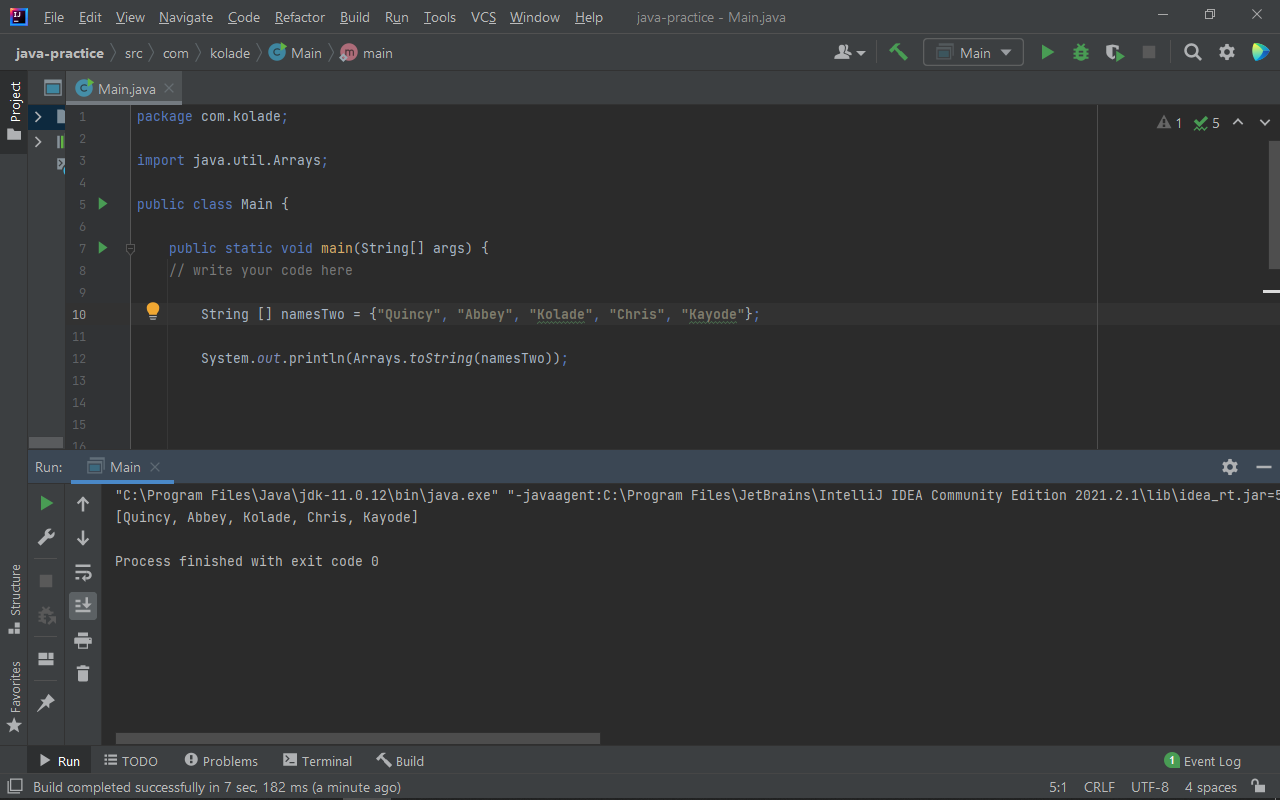
Task: Collapse the main method fold marker
Action: point(130,248)
